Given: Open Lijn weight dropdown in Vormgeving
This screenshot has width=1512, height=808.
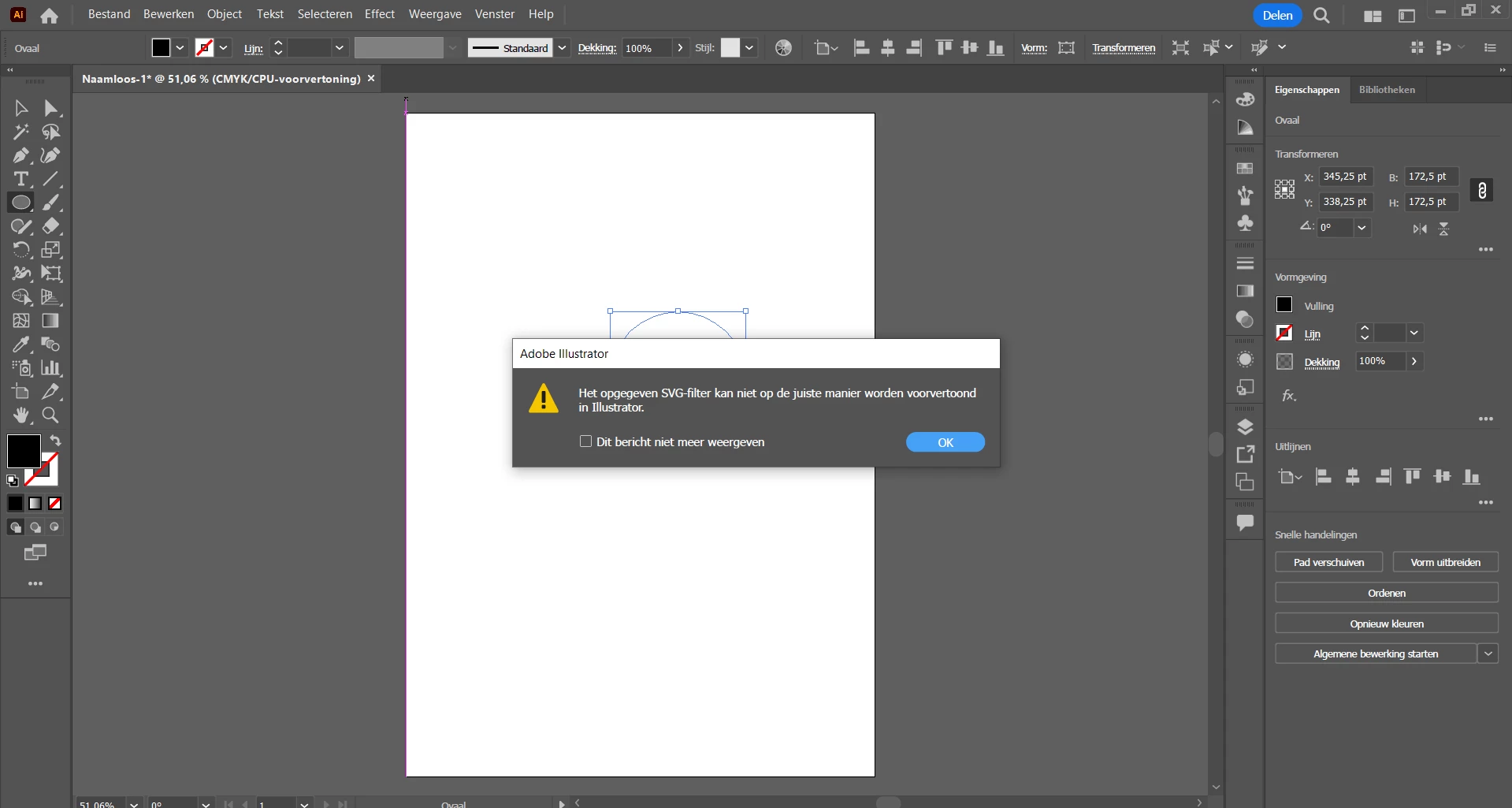Looking at the screenshot, I should [1414, 333].
